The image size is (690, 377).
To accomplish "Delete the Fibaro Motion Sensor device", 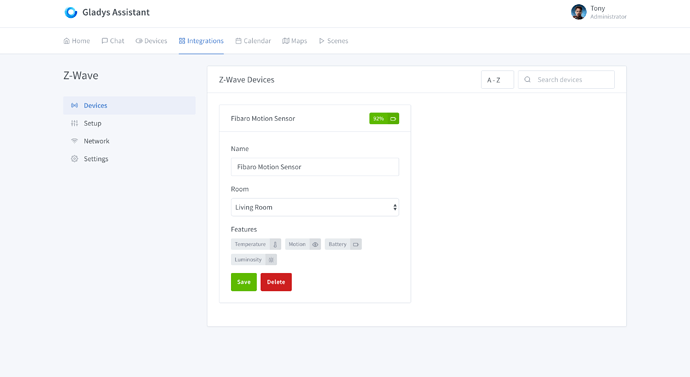I will (x=276, y=282).
